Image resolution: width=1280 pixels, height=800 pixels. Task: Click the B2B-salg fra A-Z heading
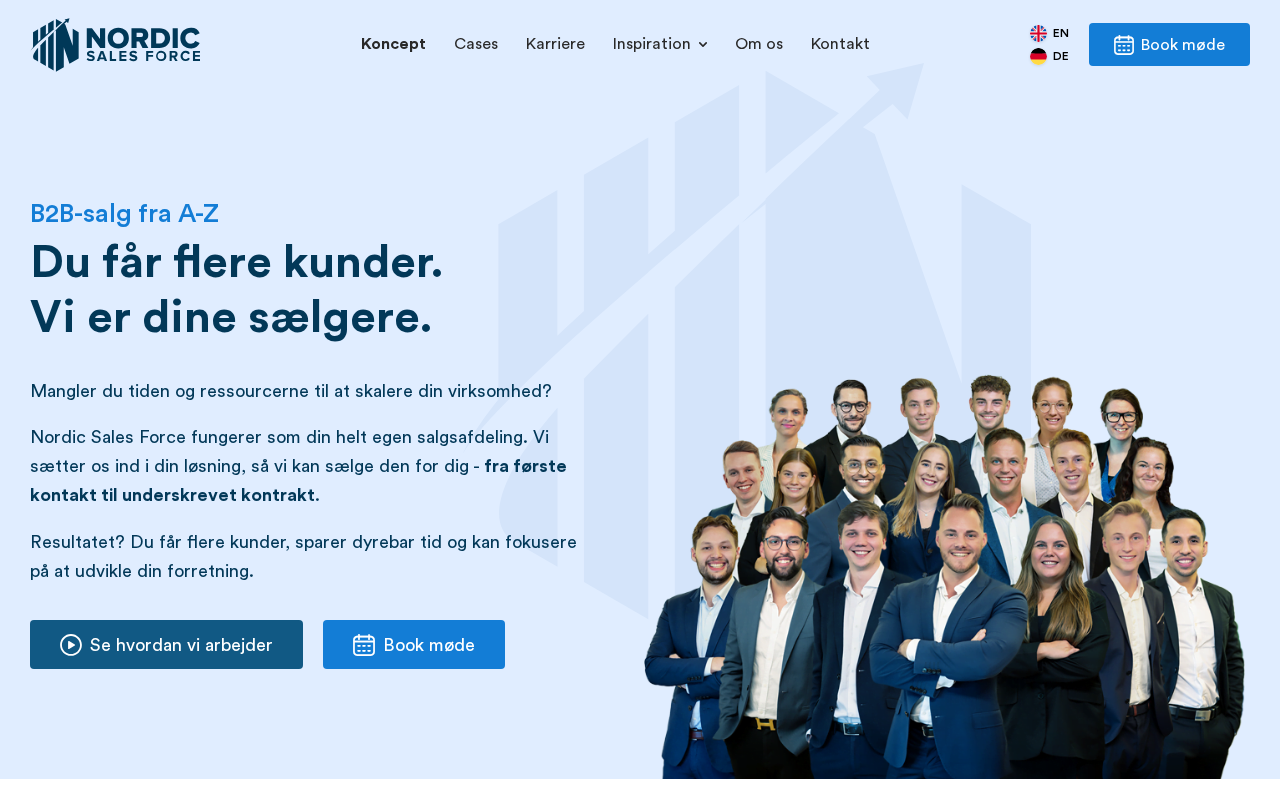[124, 213]
